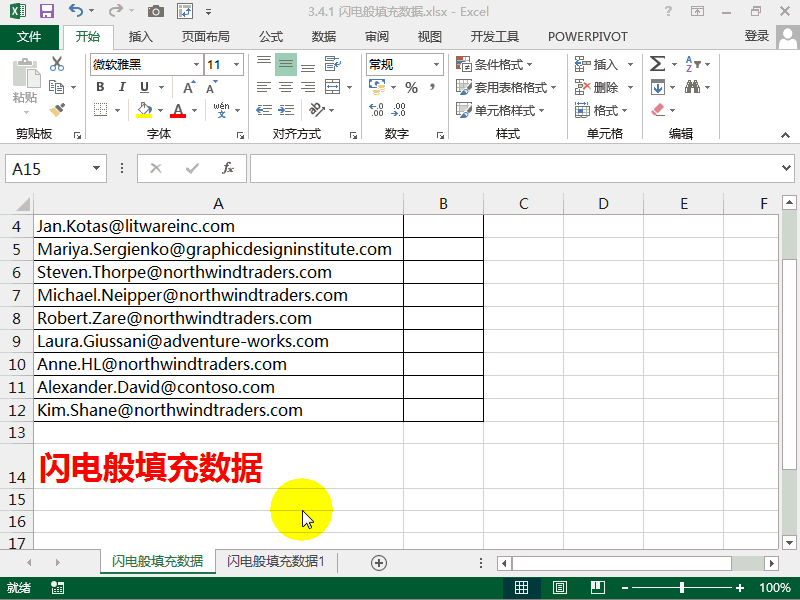Screen dimensions: 800x600
Task: Switch to the 公式 tab
Action: pos(270,36)
